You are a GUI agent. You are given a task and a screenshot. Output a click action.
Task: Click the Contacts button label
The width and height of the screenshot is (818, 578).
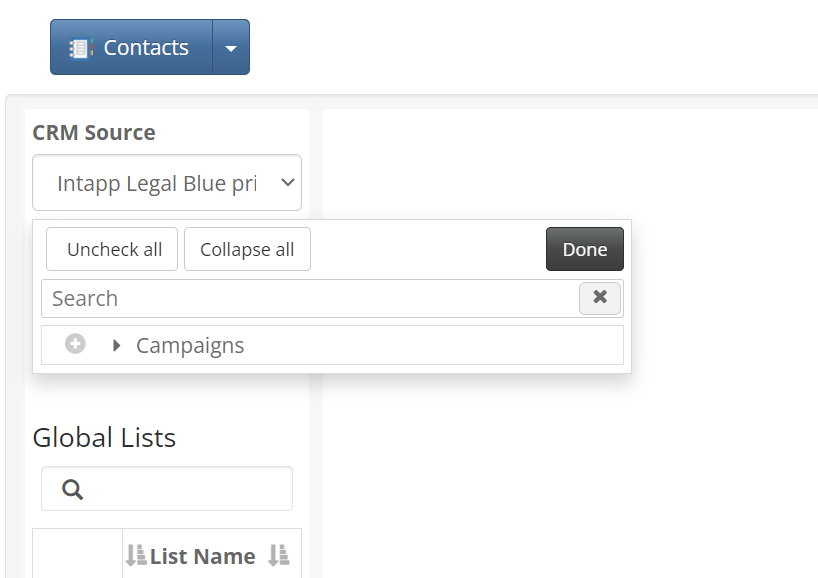click(146, 47)
